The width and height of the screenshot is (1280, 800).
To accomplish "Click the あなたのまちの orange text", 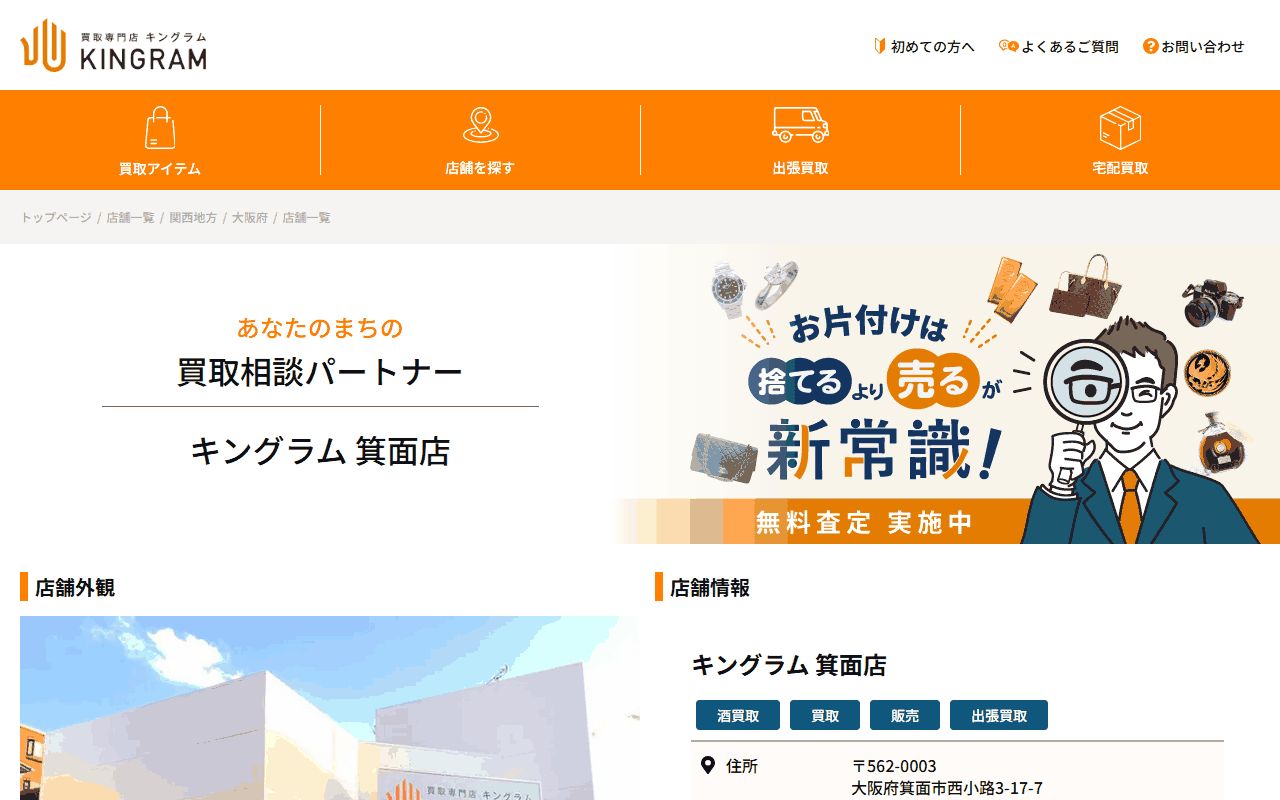I will pos(320,327).
